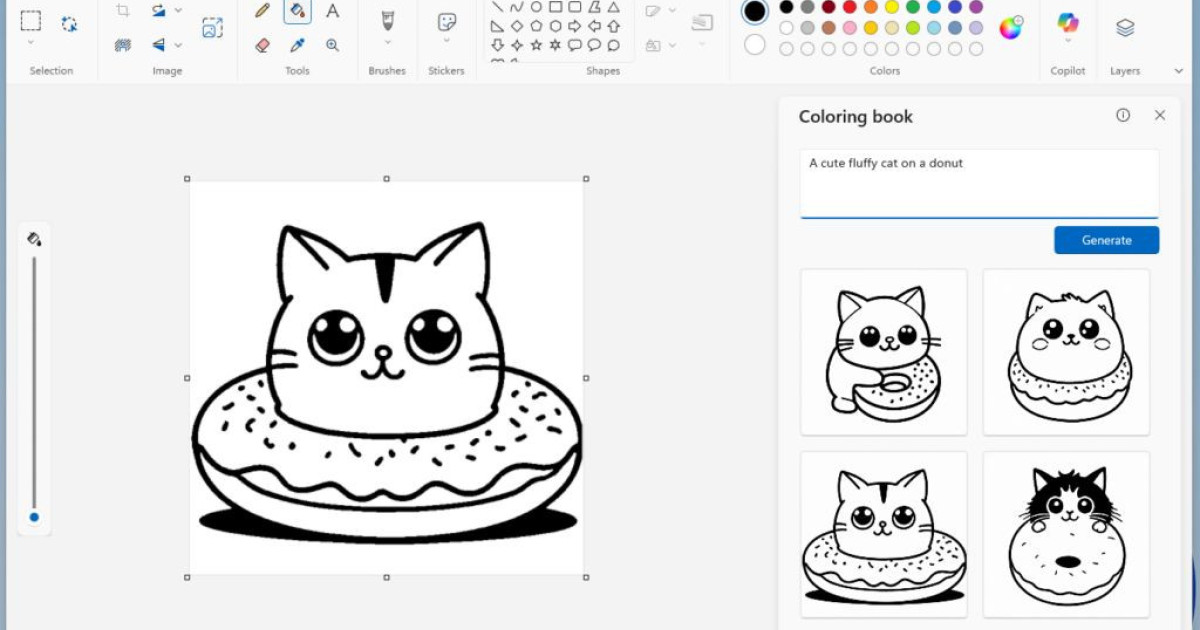Select the rectangular Selection tool
The width and height of the screenshot is (1200, 630).
(x=31, y=21)
